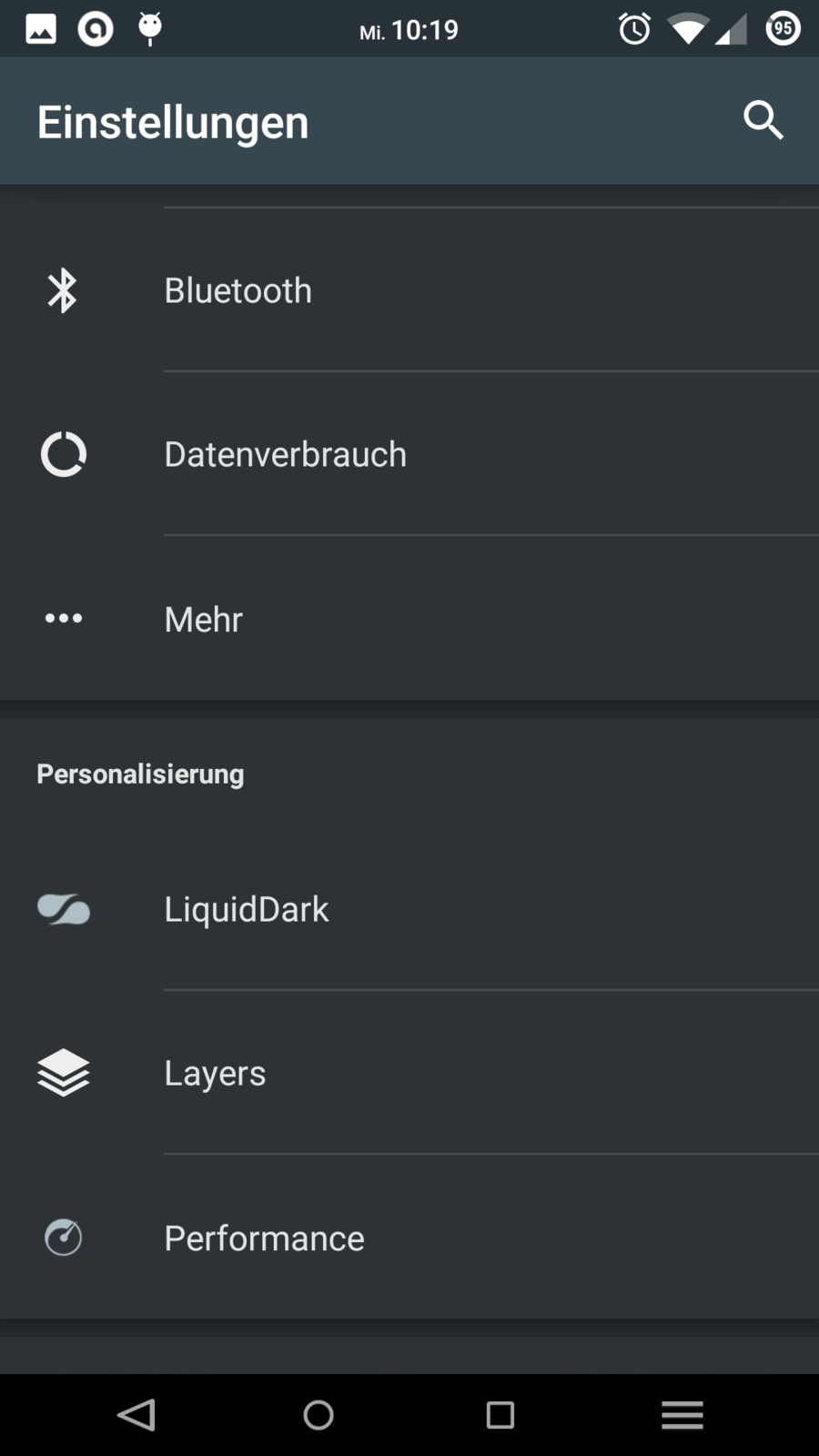Tap the Einstellungen title text
Viewport: 819px width, 1456px height.
(x=173, y=122)
